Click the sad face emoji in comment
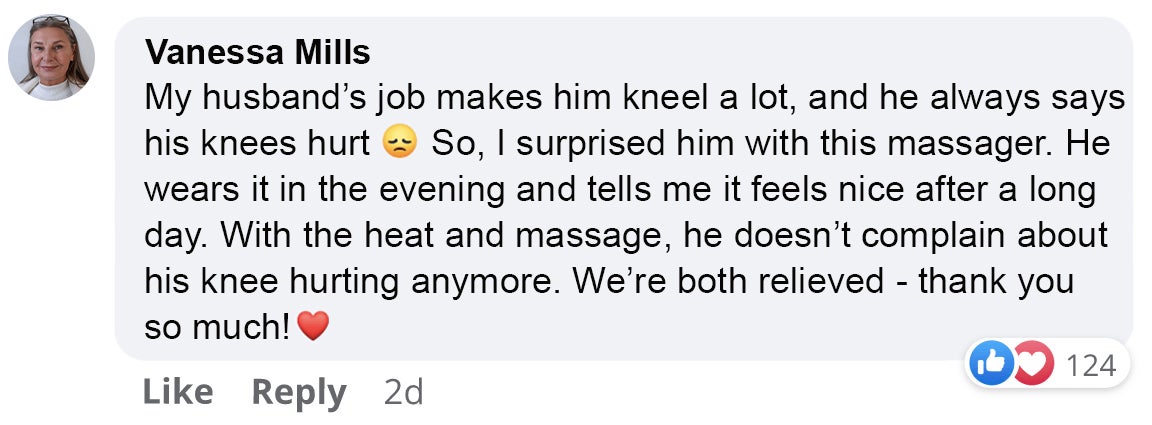 coord(400,144)
